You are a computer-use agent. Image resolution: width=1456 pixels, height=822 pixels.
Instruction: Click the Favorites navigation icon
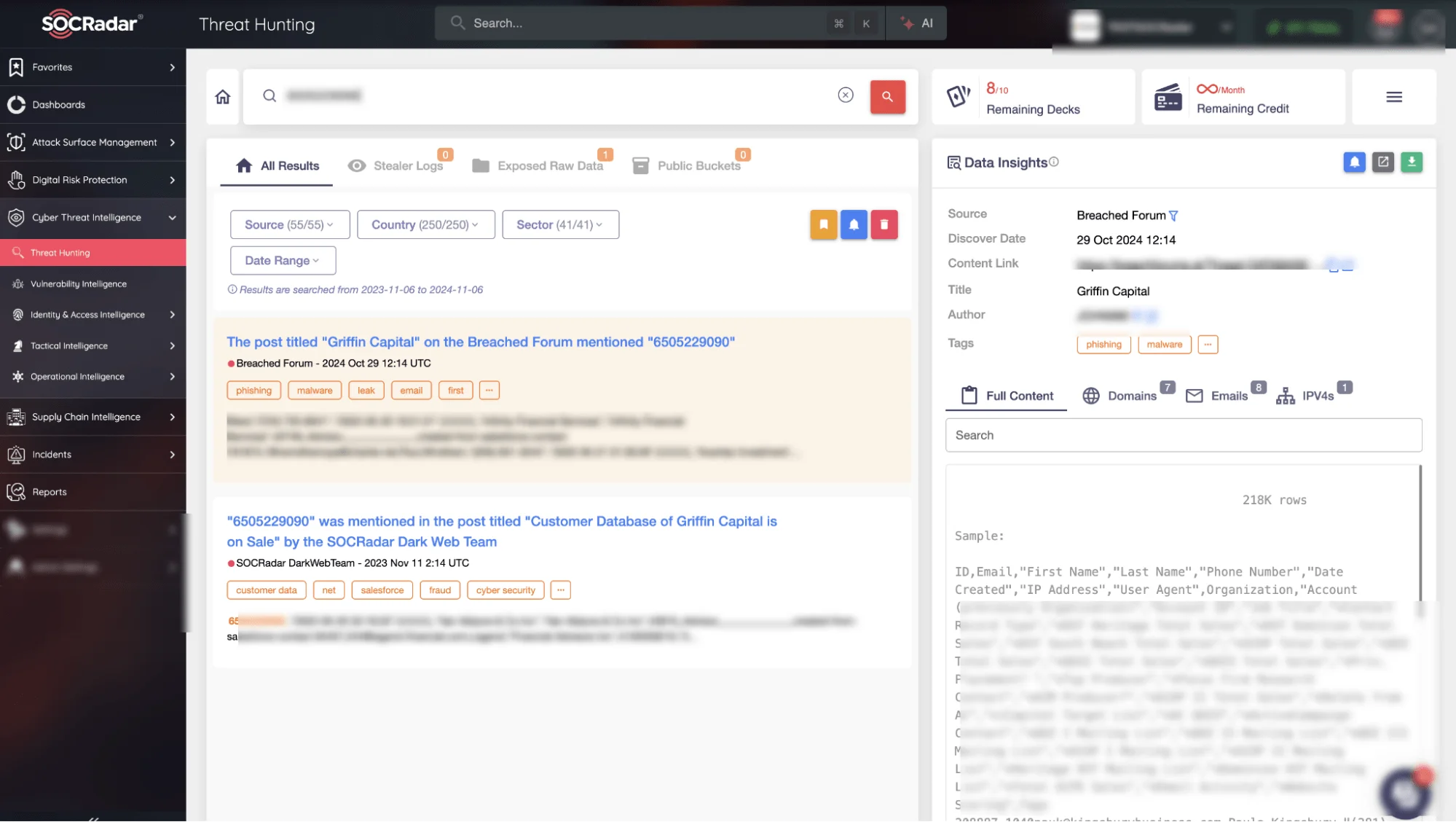pyautogui.click(x=16, y=67)
